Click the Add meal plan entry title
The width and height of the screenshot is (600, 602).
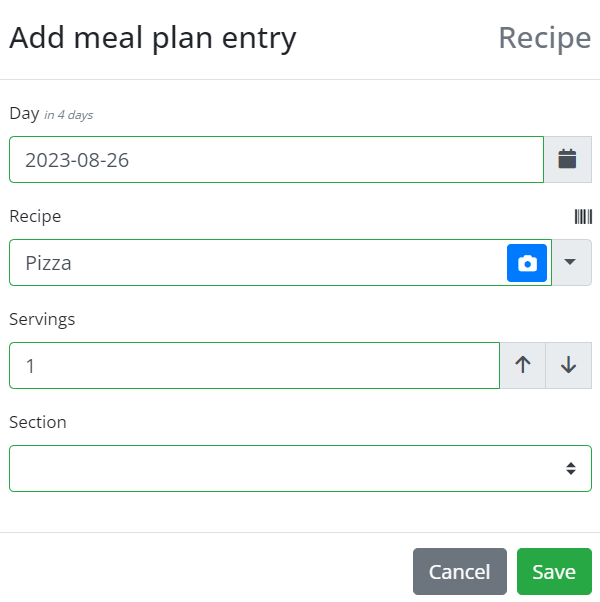tap(153, 38)
